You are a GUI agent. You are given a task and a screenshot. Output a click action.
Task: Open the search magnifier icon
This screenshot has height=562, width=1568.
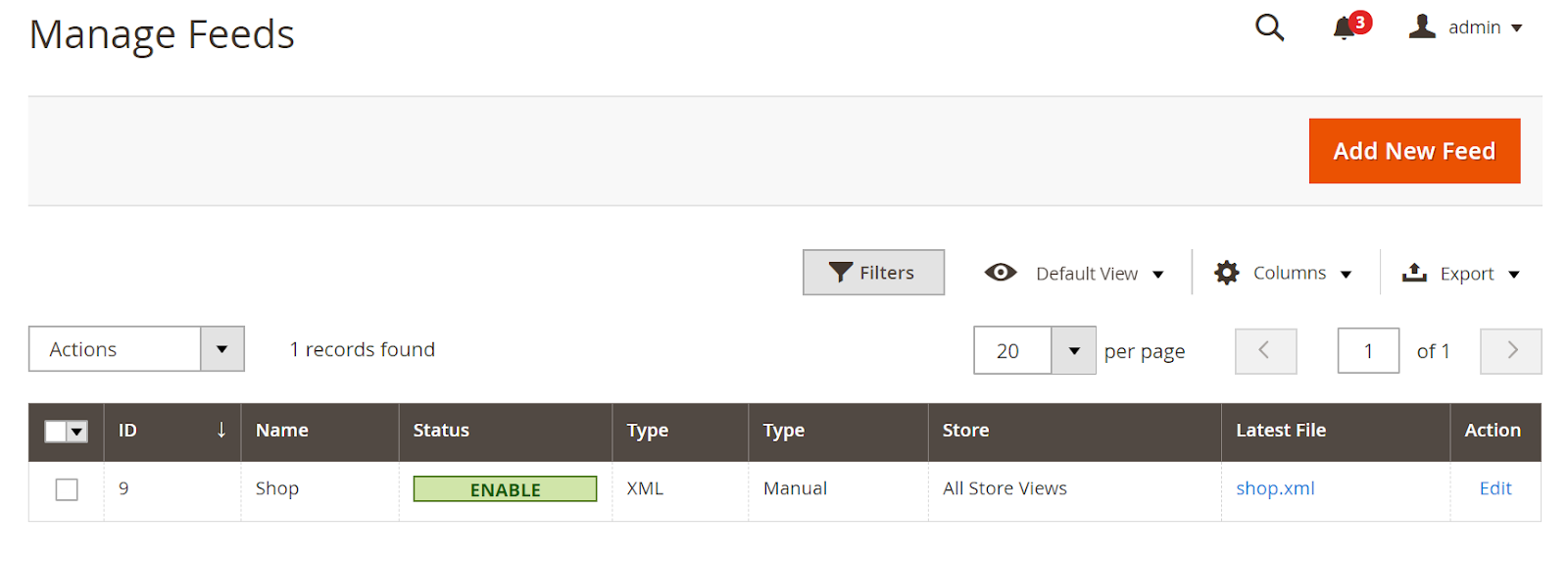click(1269, 27)
